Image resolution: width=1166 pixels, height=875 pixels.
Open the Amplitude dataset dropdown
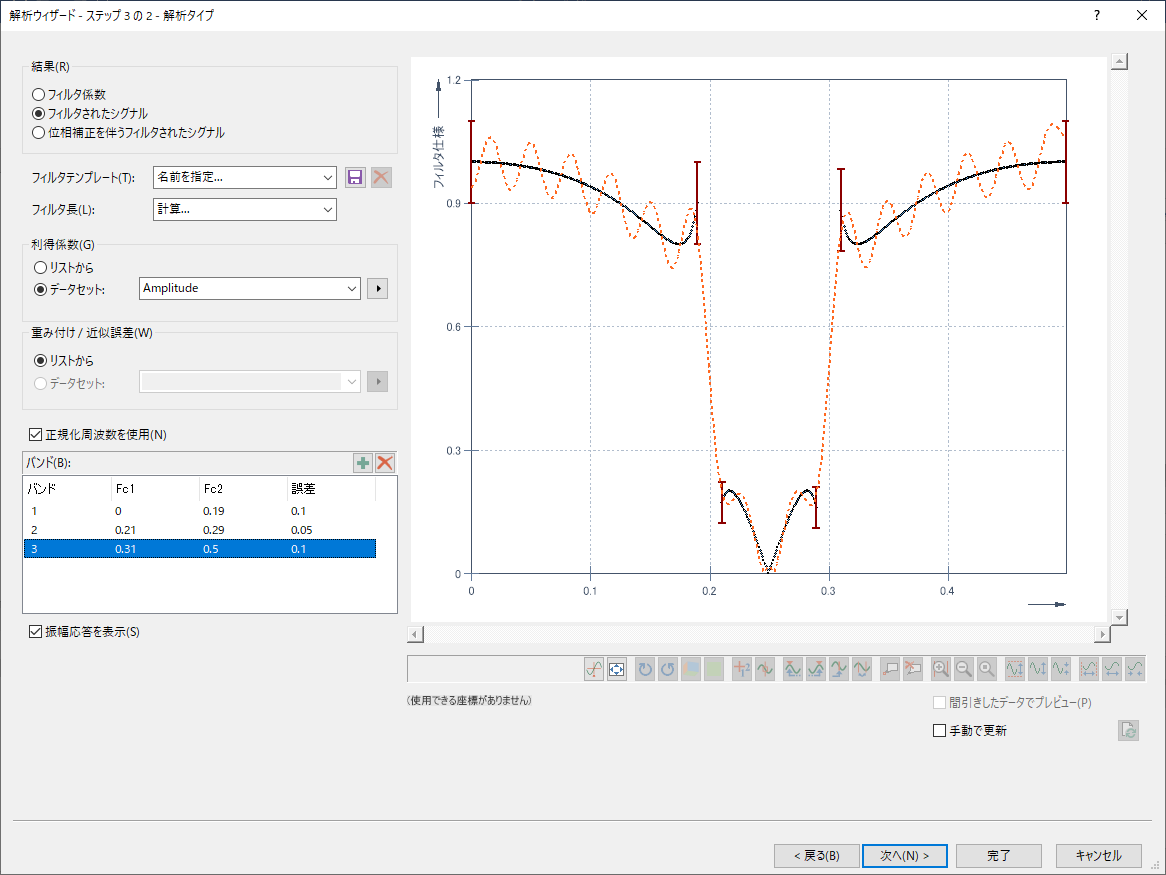[x=250, y=288]
